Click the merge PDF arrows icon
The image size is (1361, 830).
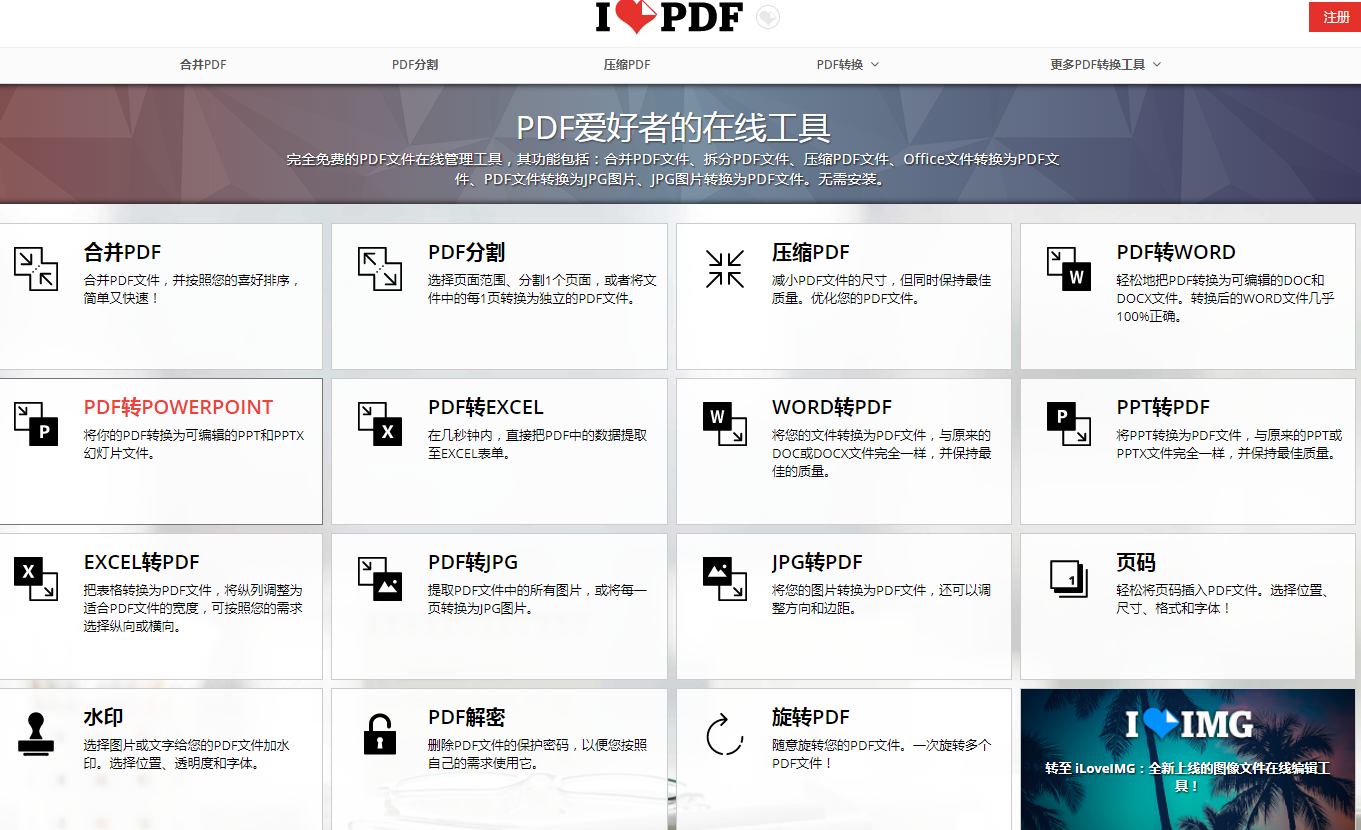pos(36,269)
